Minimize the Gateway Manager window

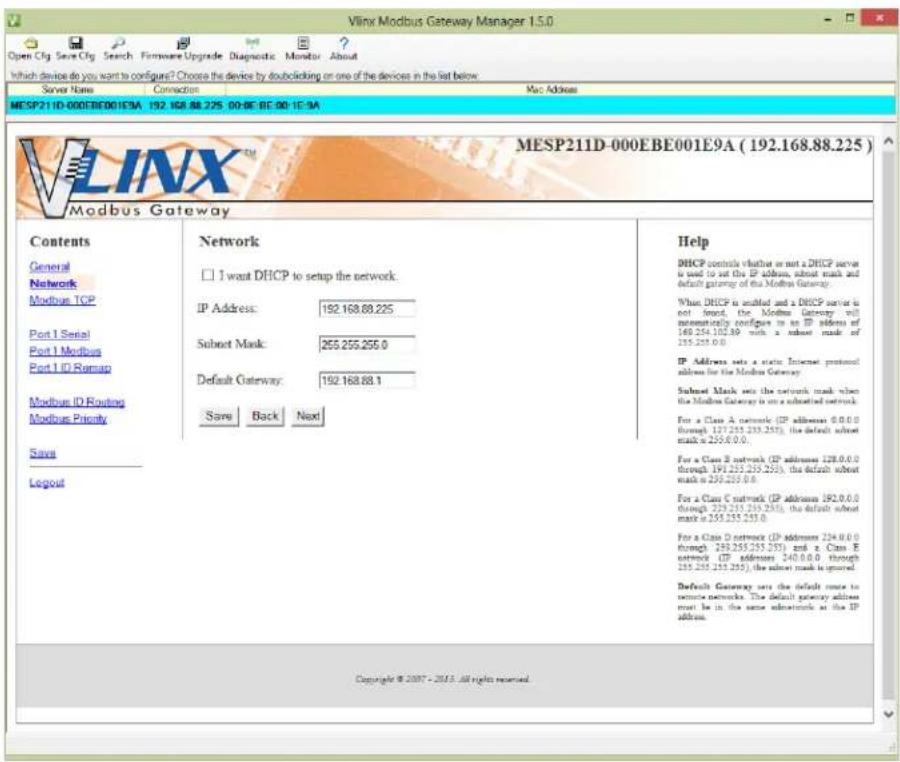point(828,20)
